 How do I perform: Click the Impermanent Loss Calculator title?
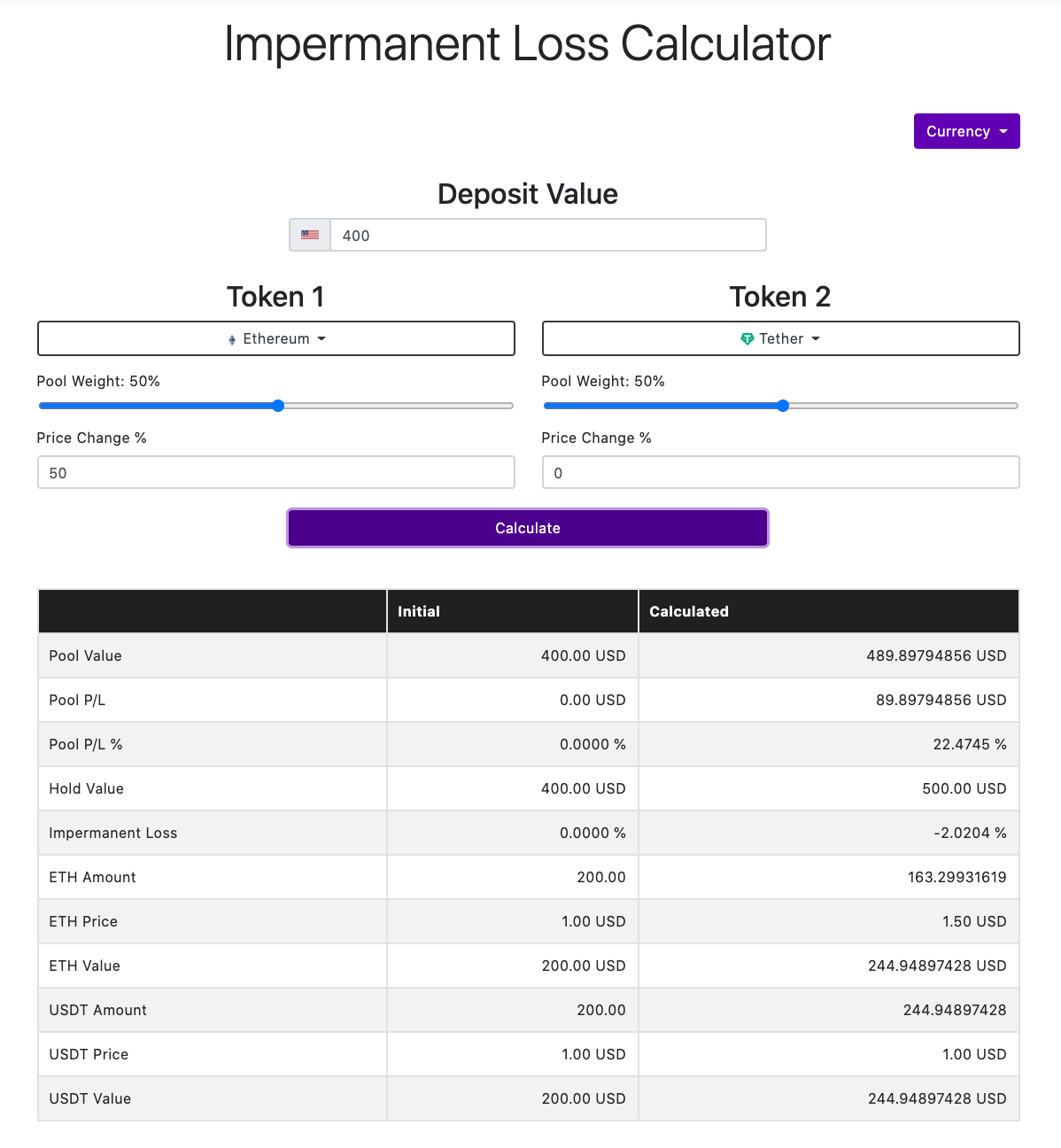[x=528, y=43]
